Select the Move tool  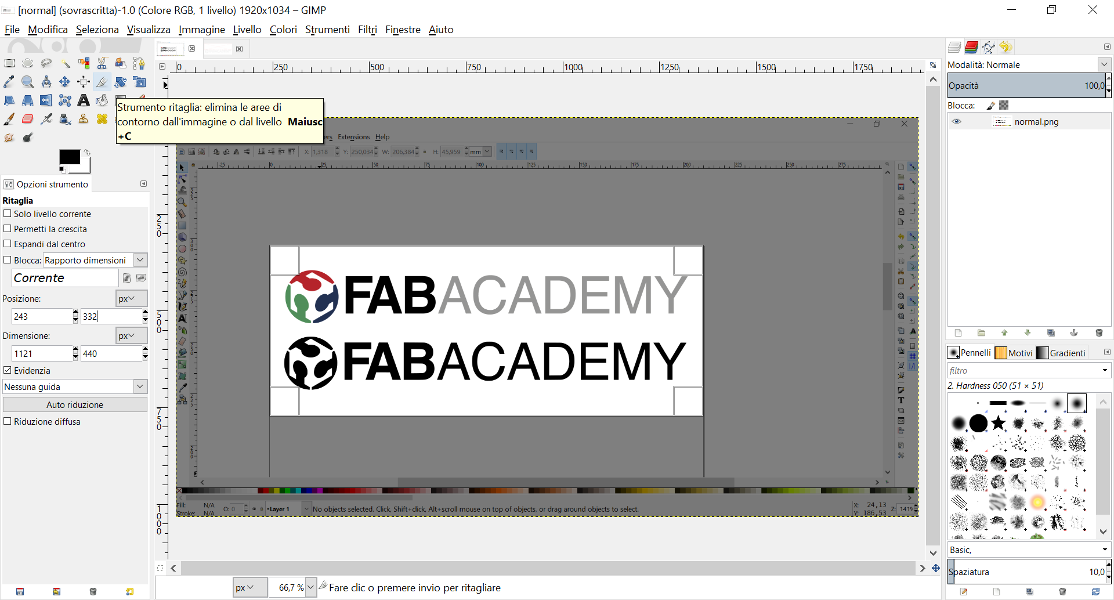(x=65, y=82)
